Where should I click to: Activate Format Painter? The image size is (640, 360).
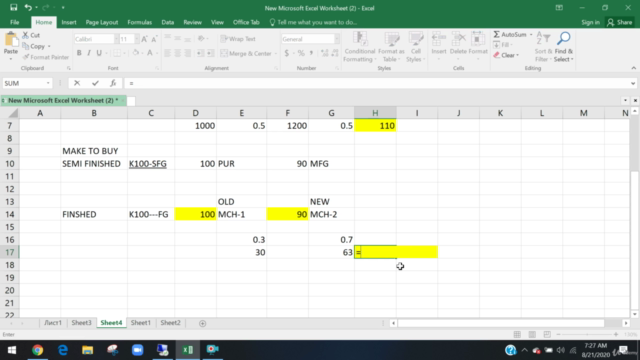(46, 57)
